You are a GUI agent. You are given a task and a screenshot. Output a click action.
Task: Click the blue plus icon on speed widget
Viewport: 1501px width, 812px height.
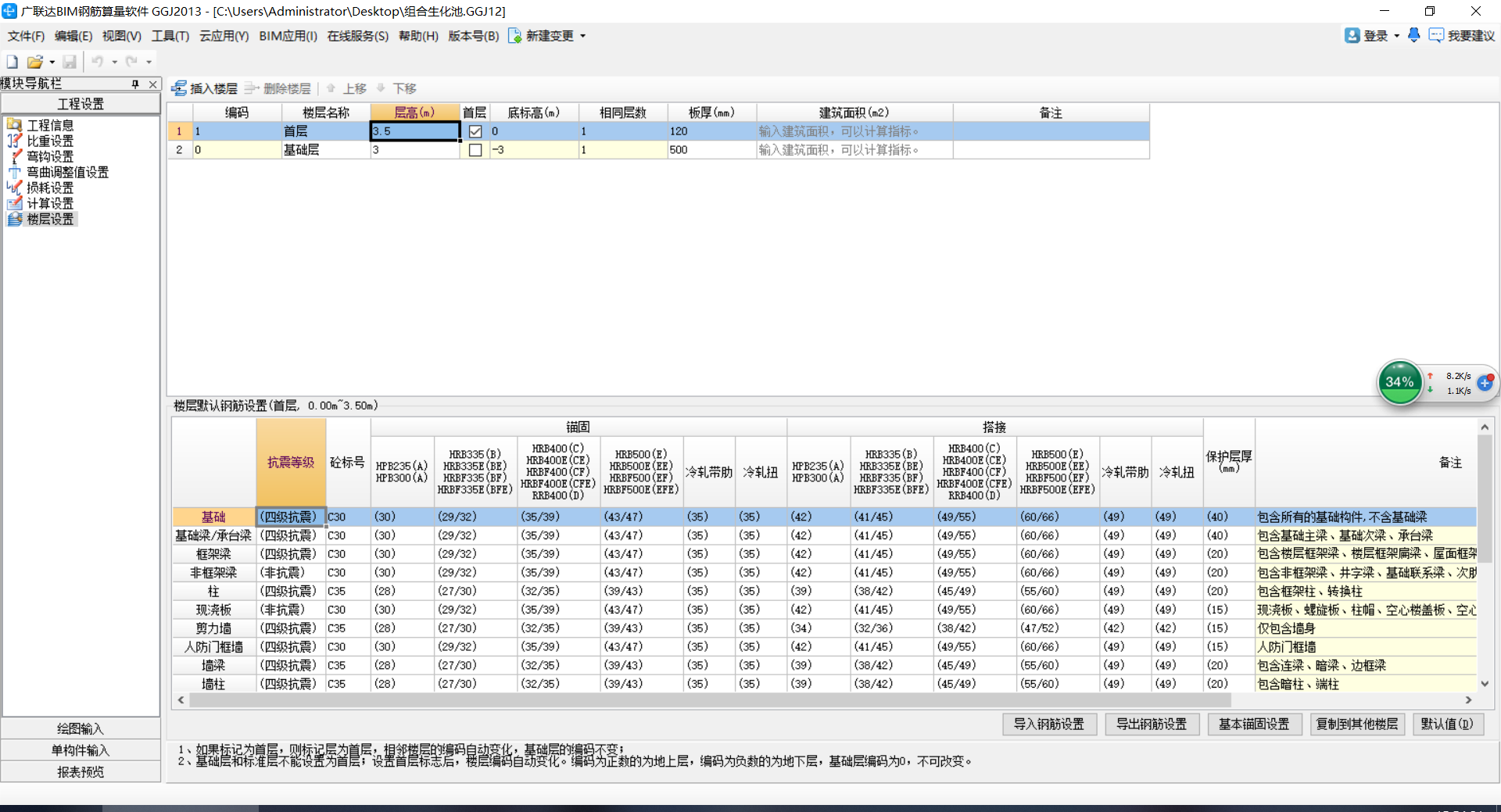coord(1485,383)
